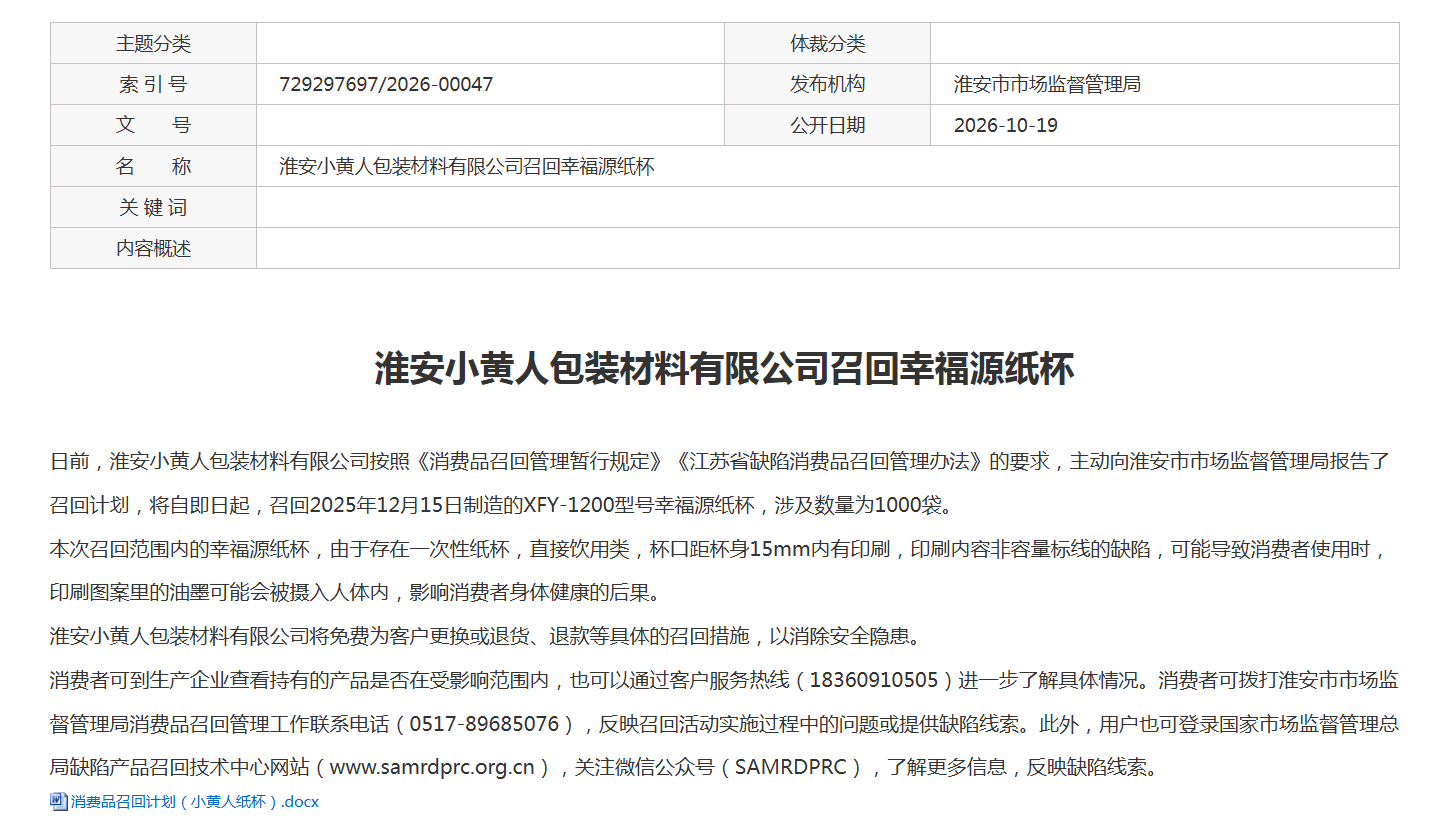Click the 体裁分类 header cell
Viewport: 1455px width, 825px height.
click(827, 43)
